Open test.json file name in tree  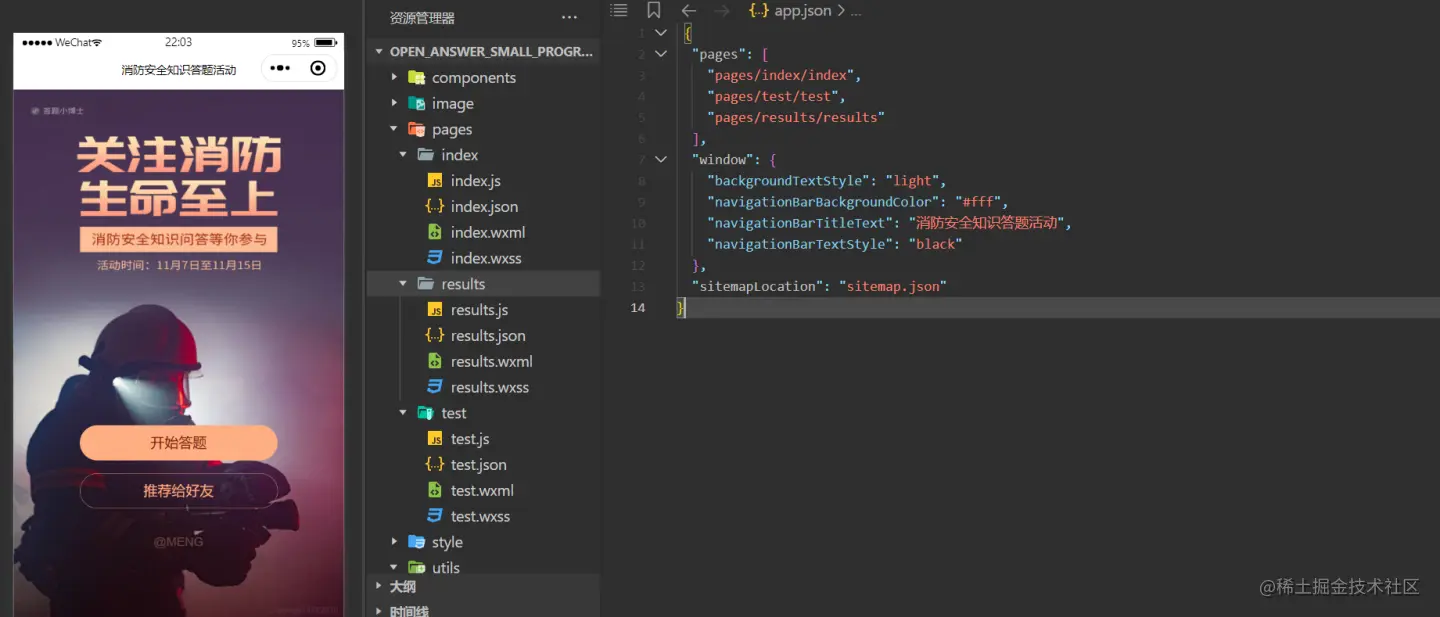479,464
